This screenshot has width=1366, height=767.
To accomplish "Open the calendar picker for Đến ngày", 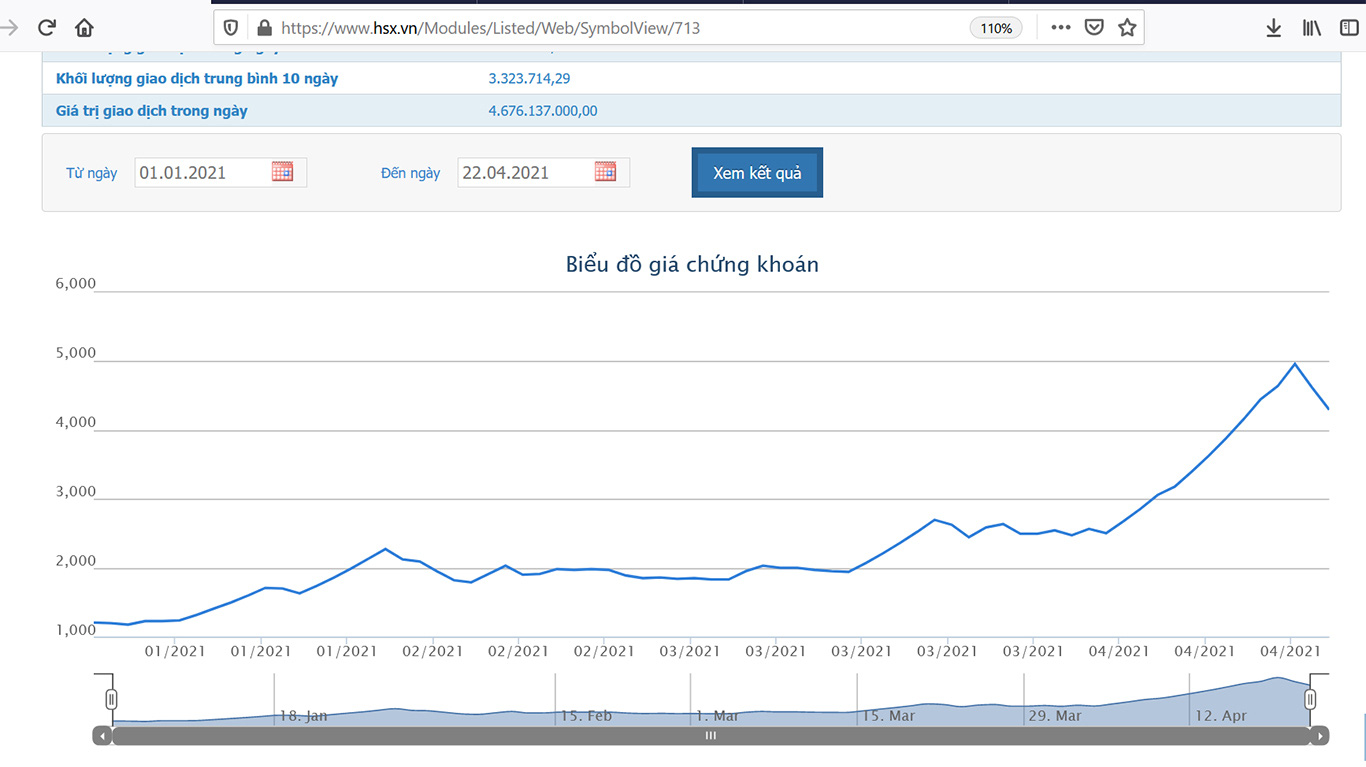I will point(605,172).
